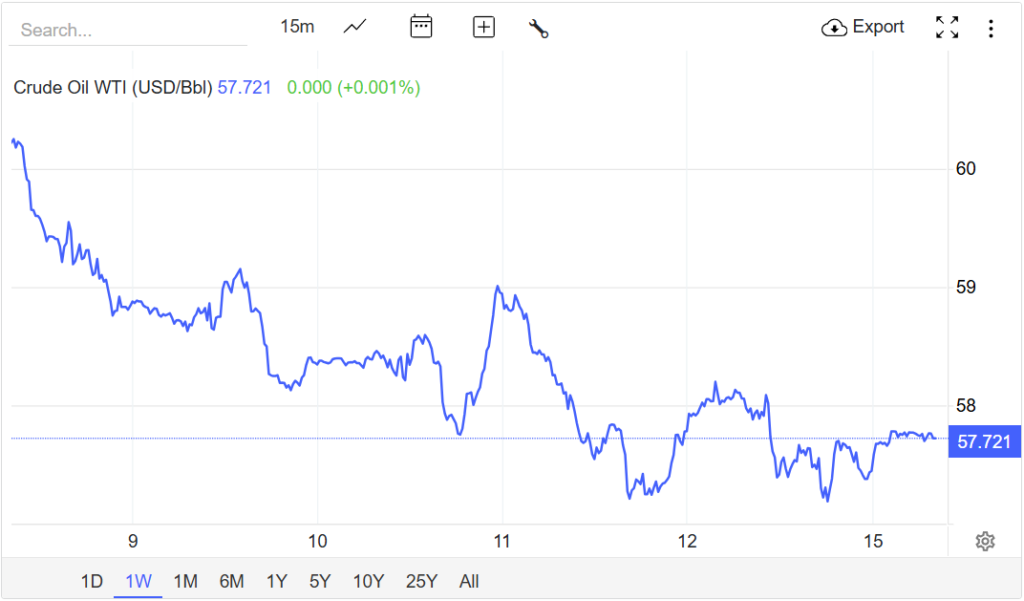The image size is (1024, 601).
Task: Open the calendar date range picker
Action: coord(421,27)
